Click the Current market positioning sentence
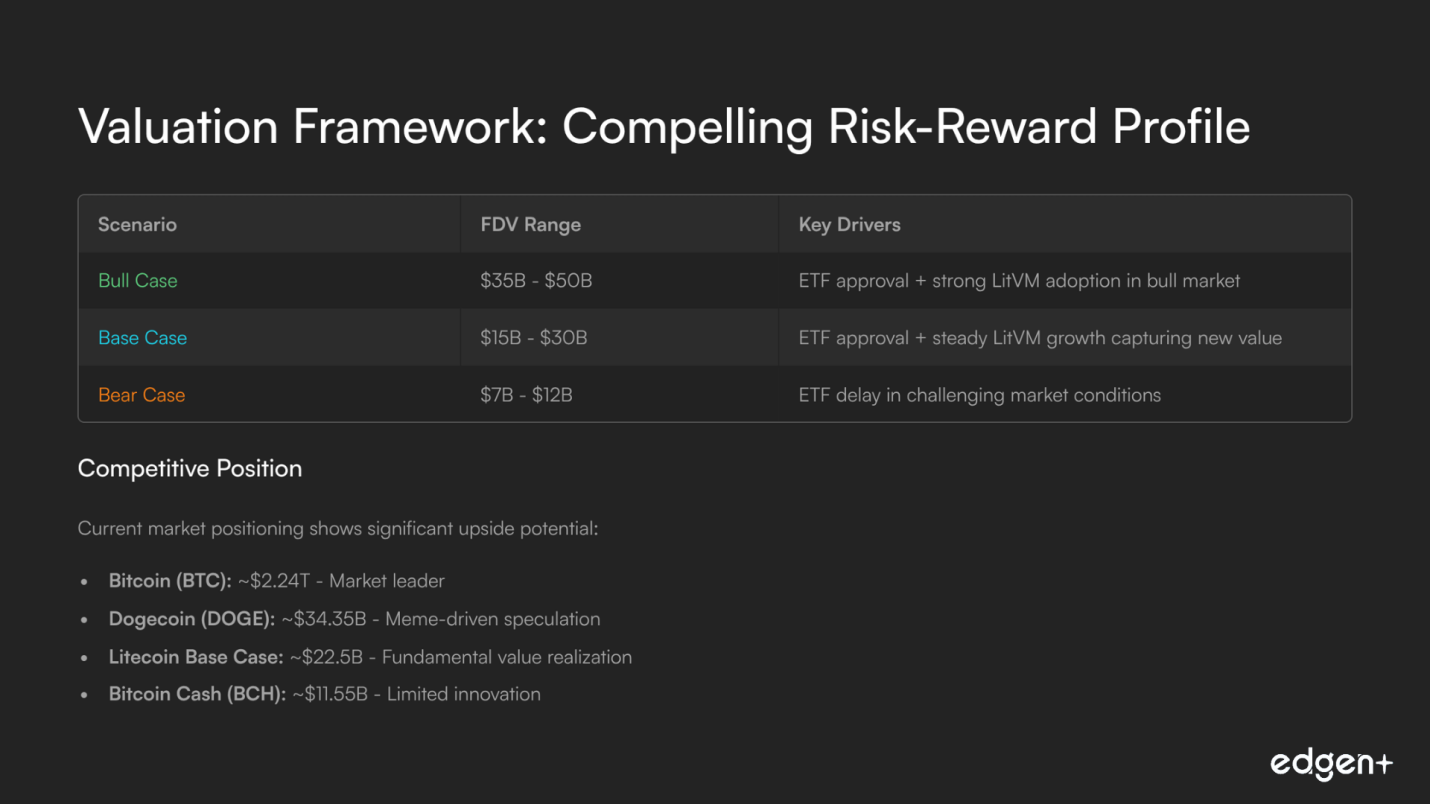 338,528
